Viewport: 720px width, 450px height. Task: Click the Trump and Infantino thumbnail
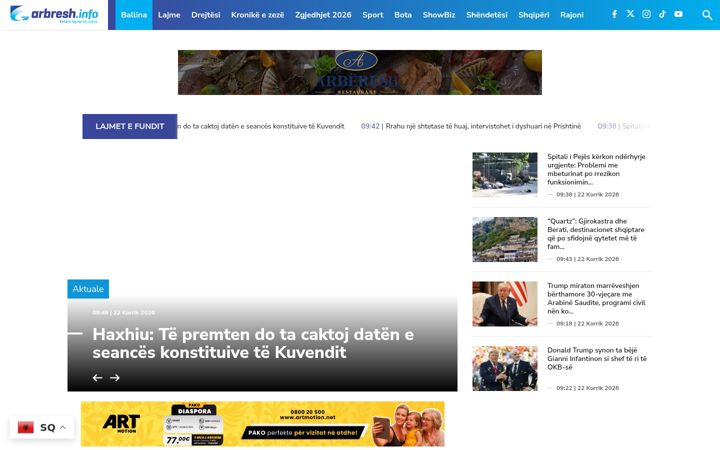(505, 368)
